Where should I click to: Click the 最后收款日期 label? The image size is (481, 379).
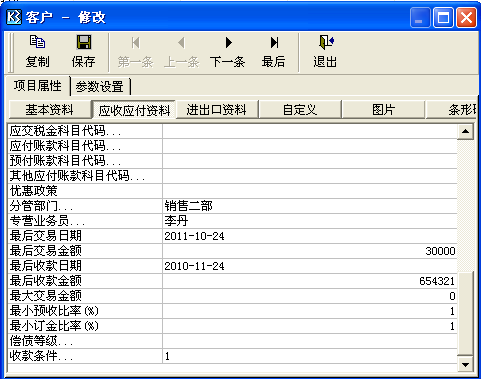click(46, 266)
